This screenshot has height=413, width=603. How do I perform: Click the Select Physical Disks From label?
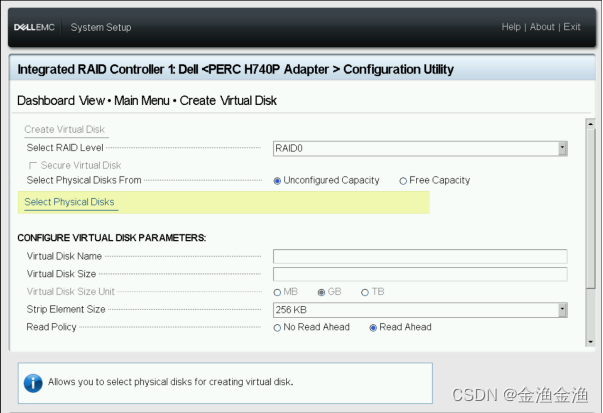pos(84,180)
